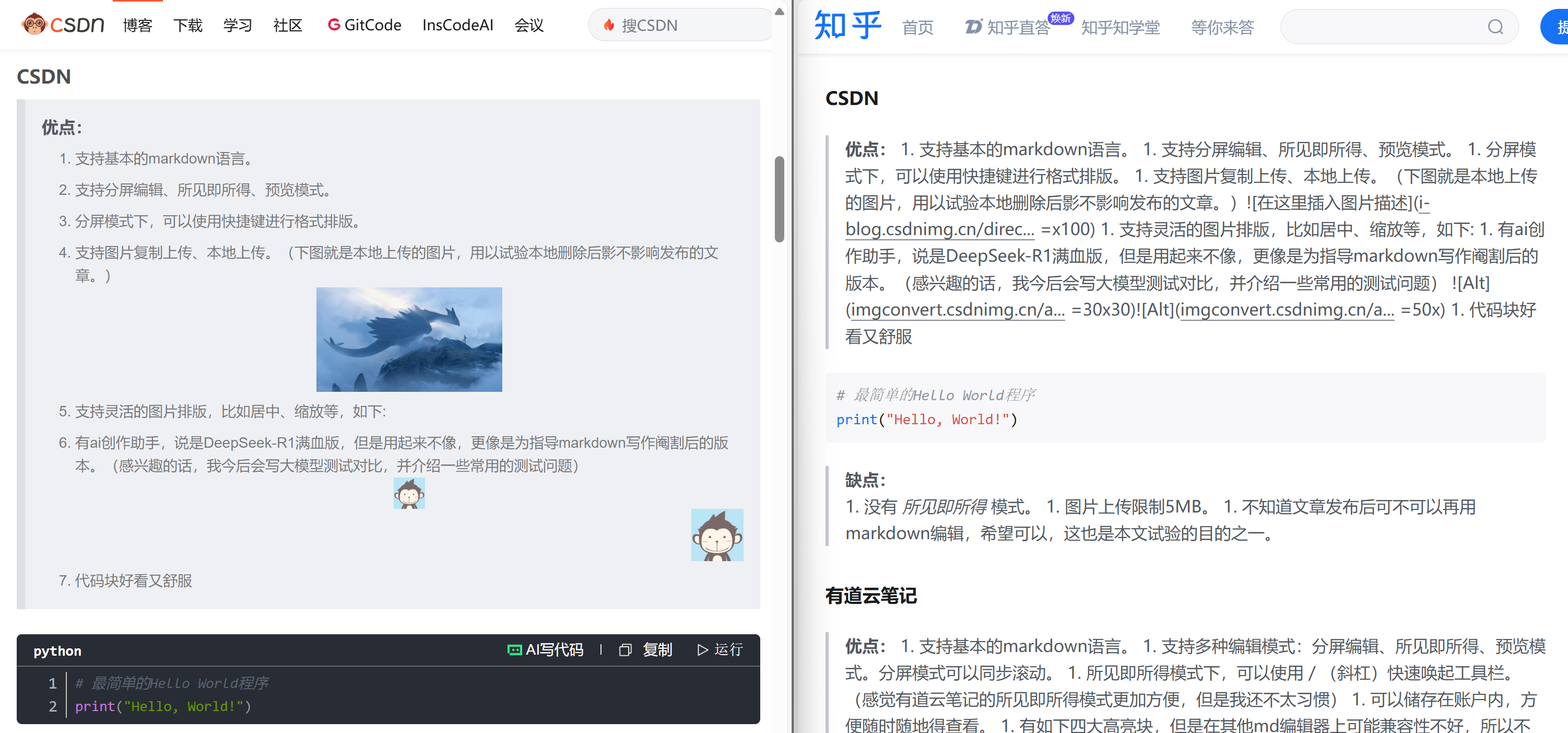Focus the 搜CSDN search box
Image resolution: width=1568 pixels, height=733 pixels.
click(x=680, y=25)
